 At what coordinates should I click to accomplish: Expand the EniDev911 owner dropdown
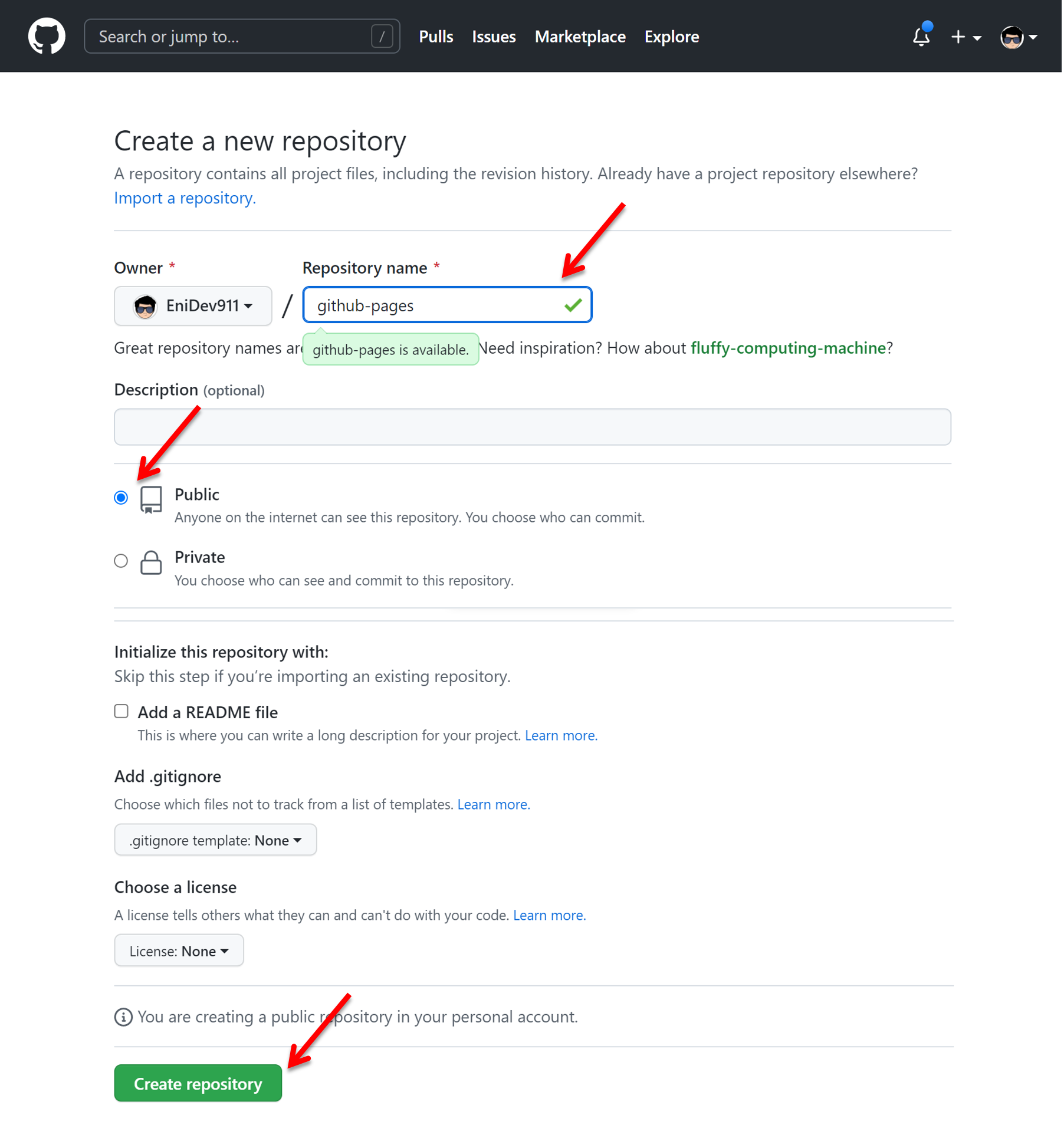(193, 306)
